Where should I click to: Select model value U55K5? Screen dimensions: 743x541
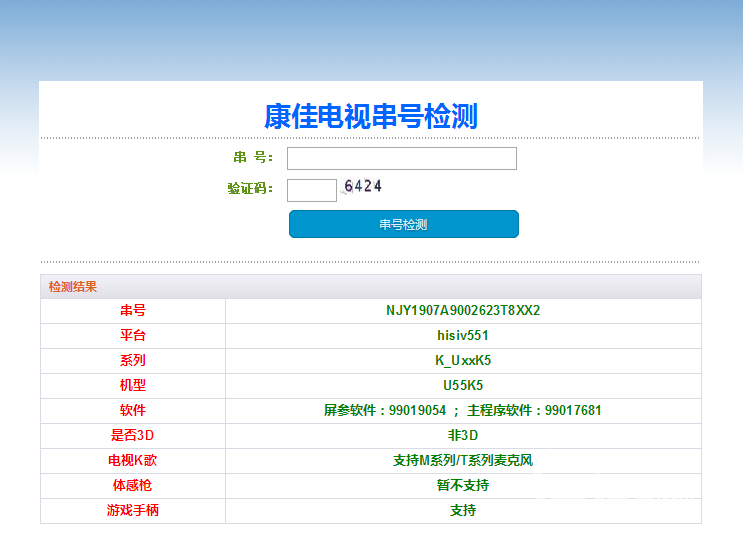click(x=463, y=385)
